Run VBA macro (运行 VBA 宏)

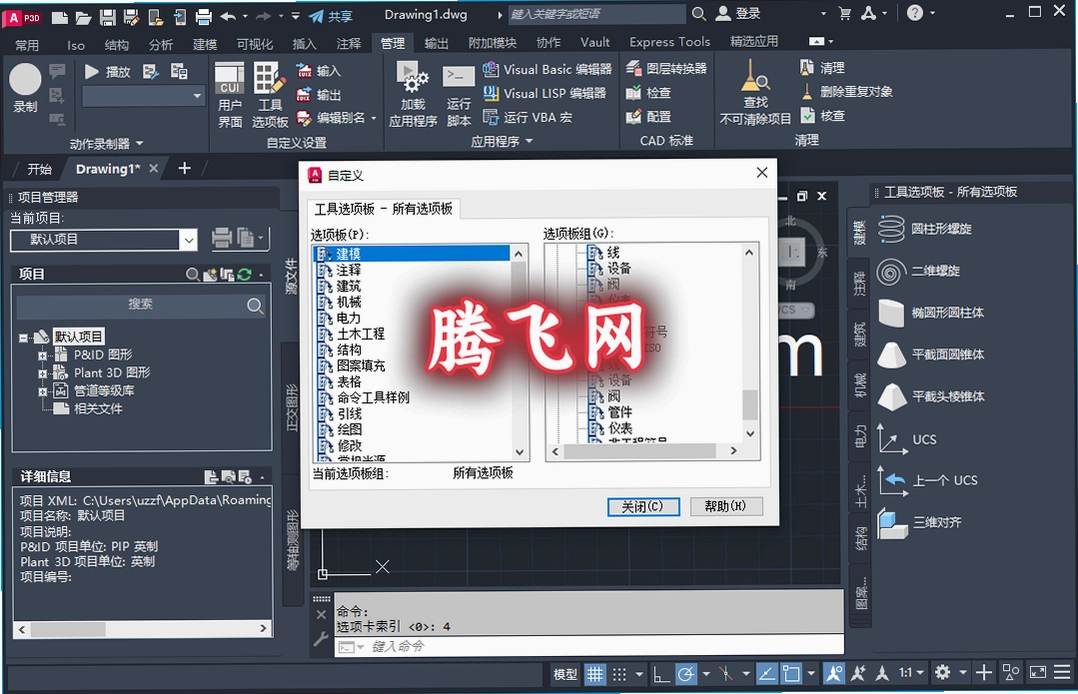pyautogui.click(x=527, y=117)
